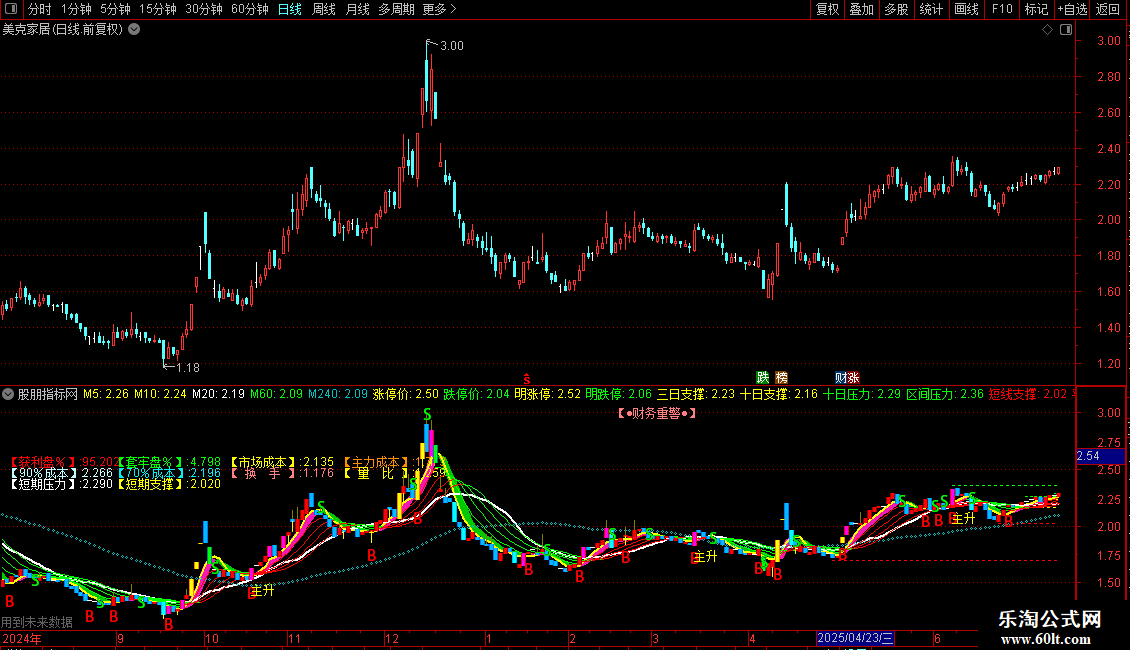Select the 60分钟 period
The height and width of the screenshot is (650, 1130).
[x=249, y=9]
